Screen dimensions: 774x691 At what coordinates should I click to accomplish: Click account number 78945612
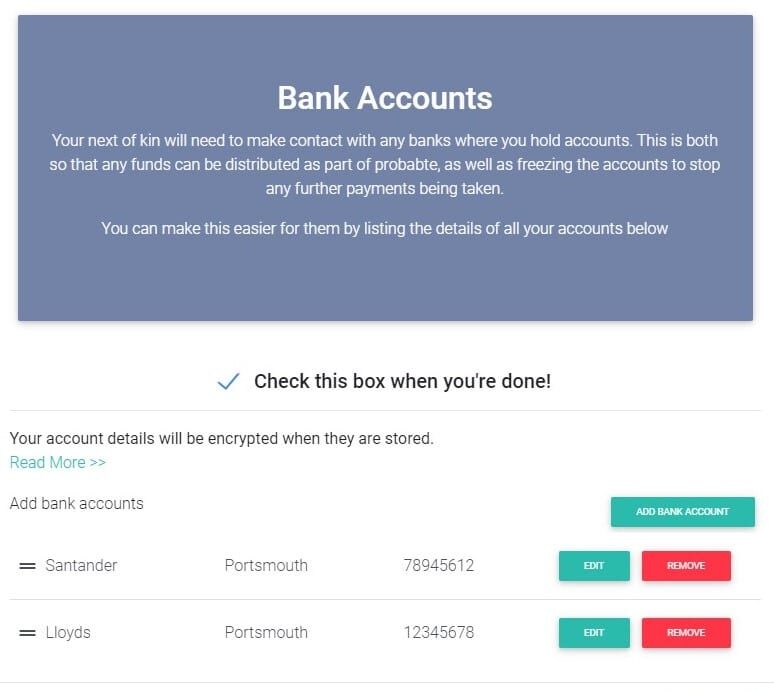tap(438, 566)
